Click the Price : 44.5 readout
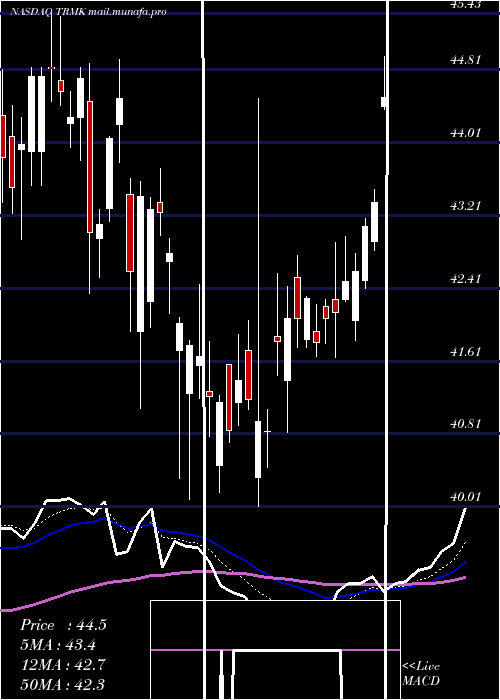 click(63, 625)
